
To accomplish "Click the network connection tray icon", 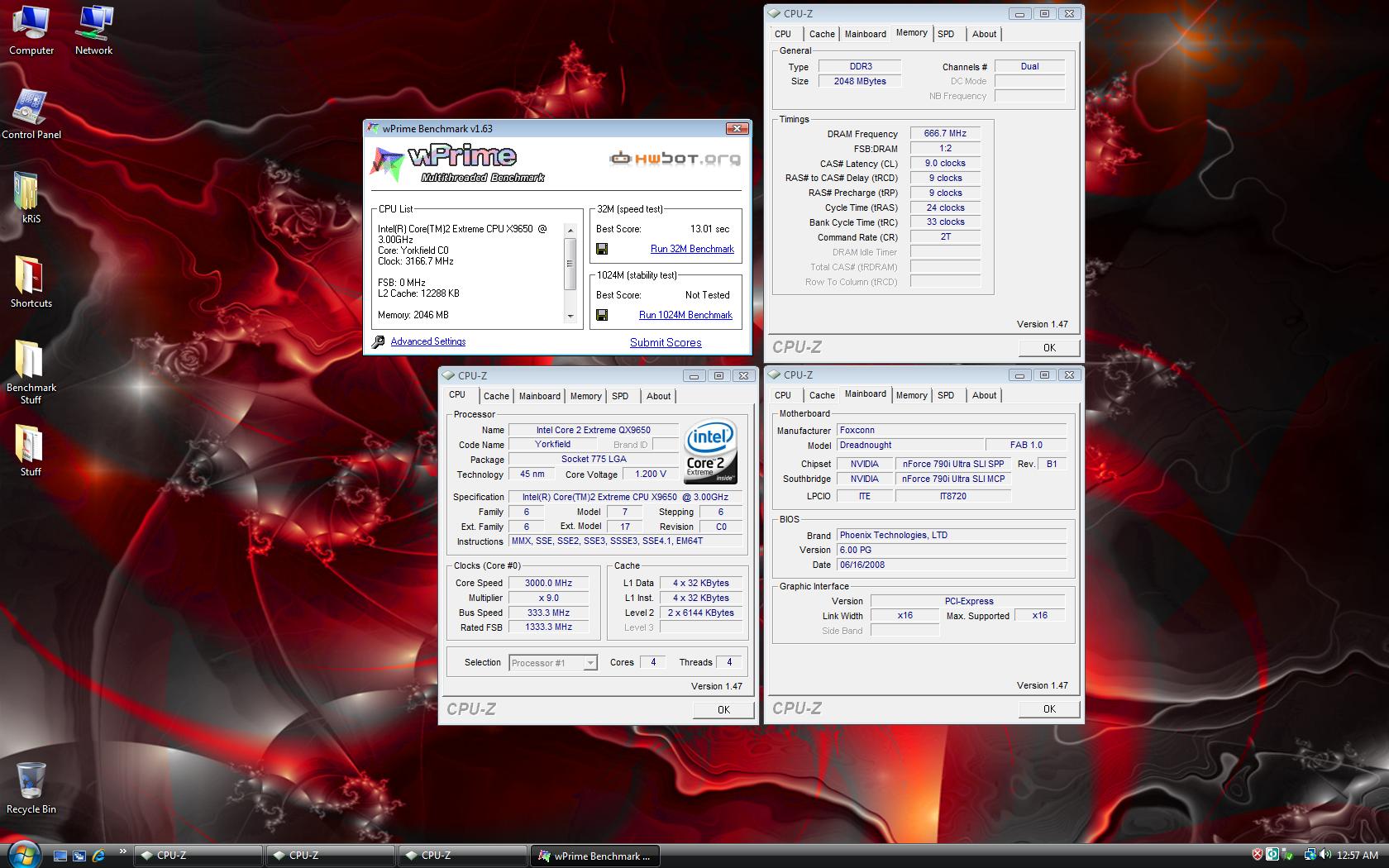I will 1310,855.
